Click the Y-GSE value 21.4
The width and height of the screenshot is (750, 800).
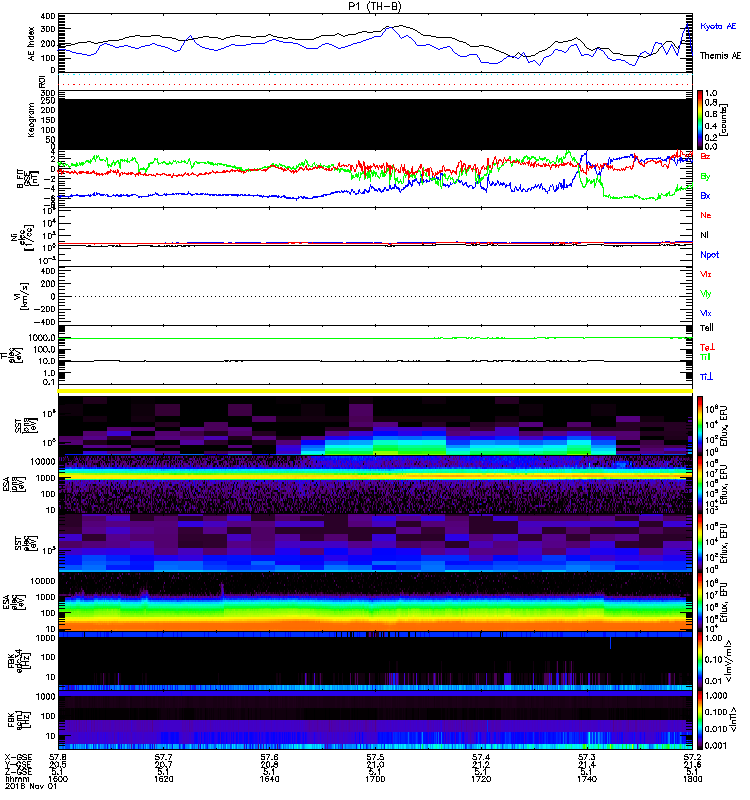(x=587, y=765)
